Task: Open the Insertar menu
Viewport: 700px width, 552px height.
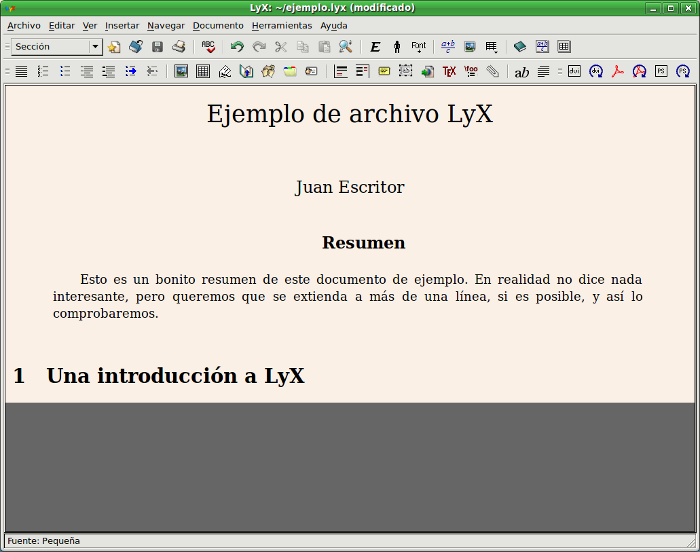Action: coord(122,26)
